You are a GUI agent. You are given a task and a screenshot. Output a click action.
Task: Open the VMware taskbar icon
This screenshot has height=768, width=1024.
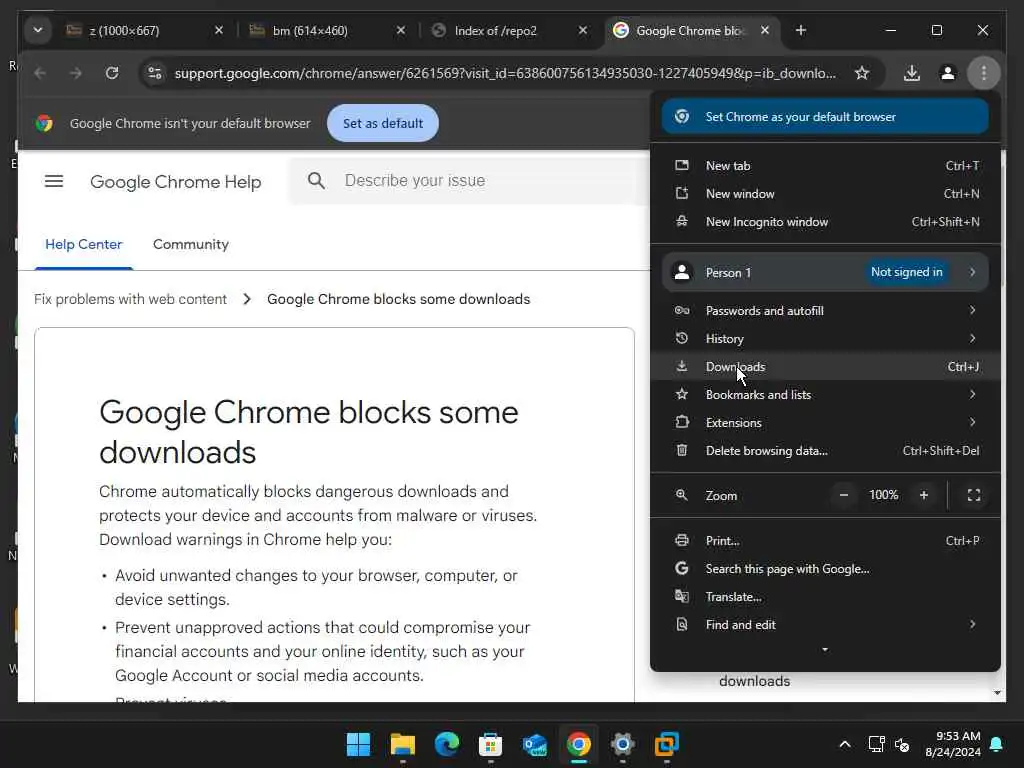pyautogui.click(x=667, y=744)
